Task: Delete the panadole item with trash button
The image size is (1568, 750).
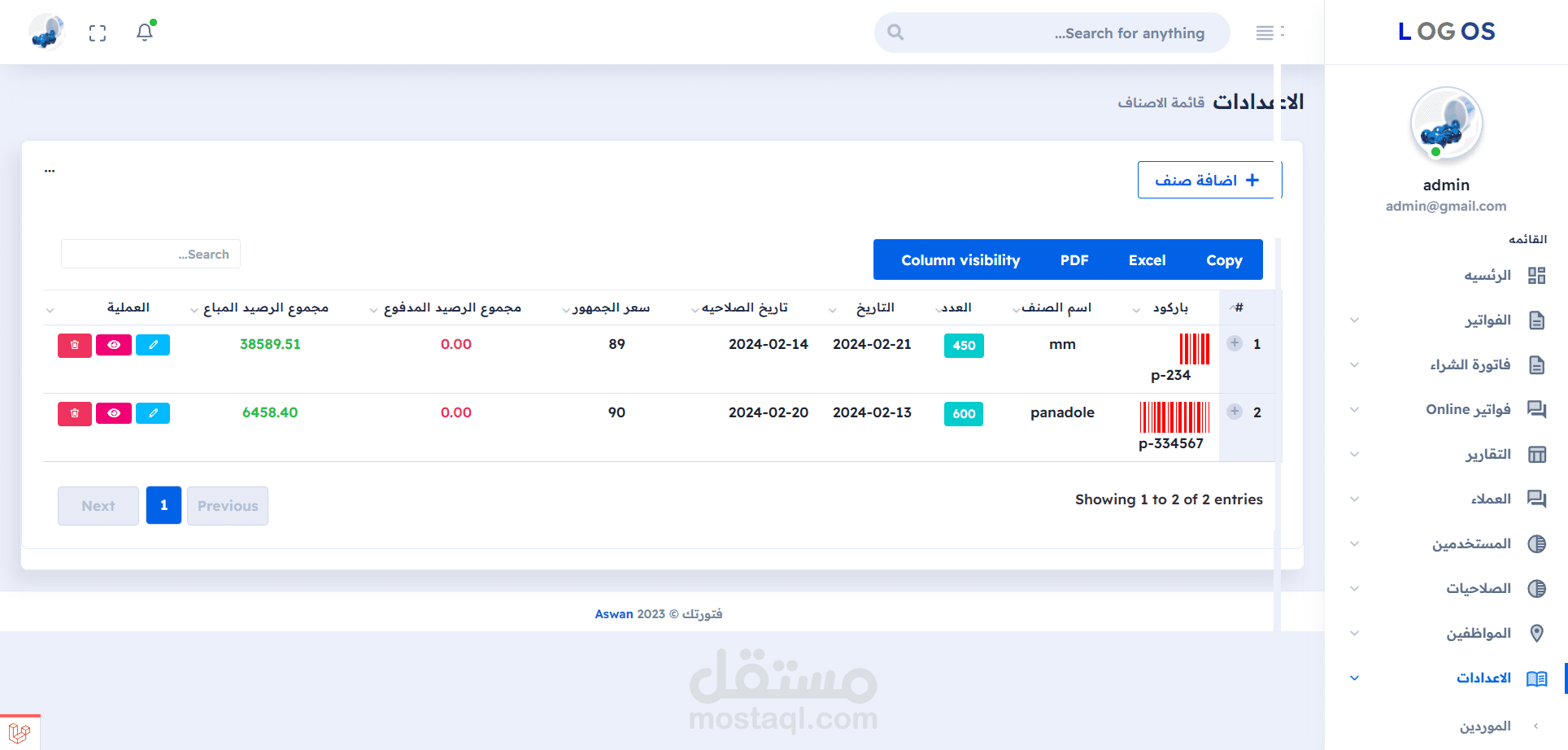Action: point(75,413)
